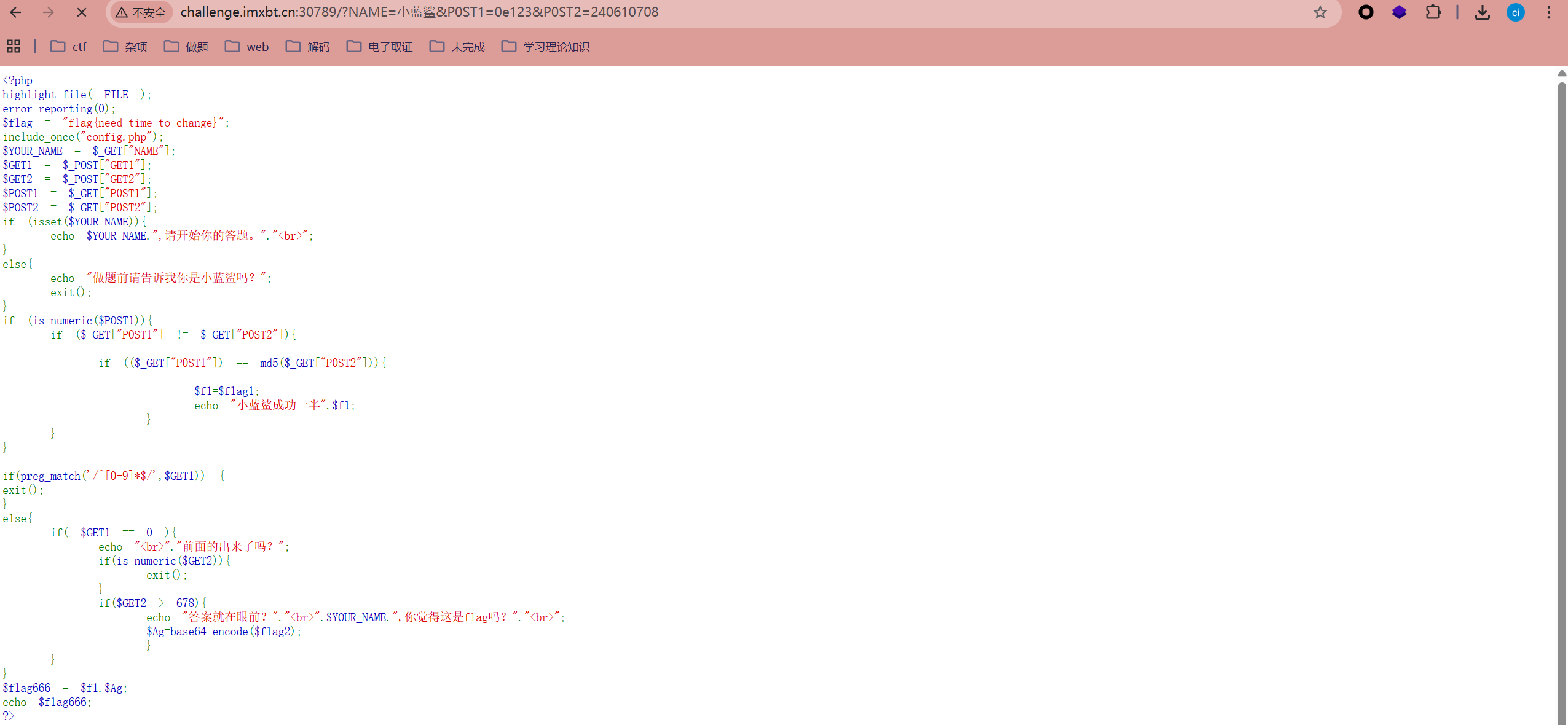
Task: Bookmark this page with the star icon
Action: [x=1320, y=12]
